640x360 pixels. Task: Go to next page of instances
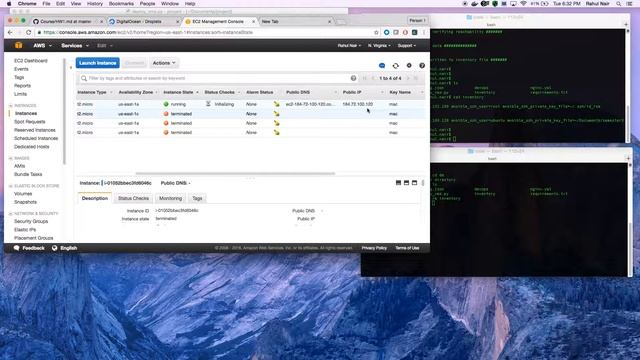[408, 78]
